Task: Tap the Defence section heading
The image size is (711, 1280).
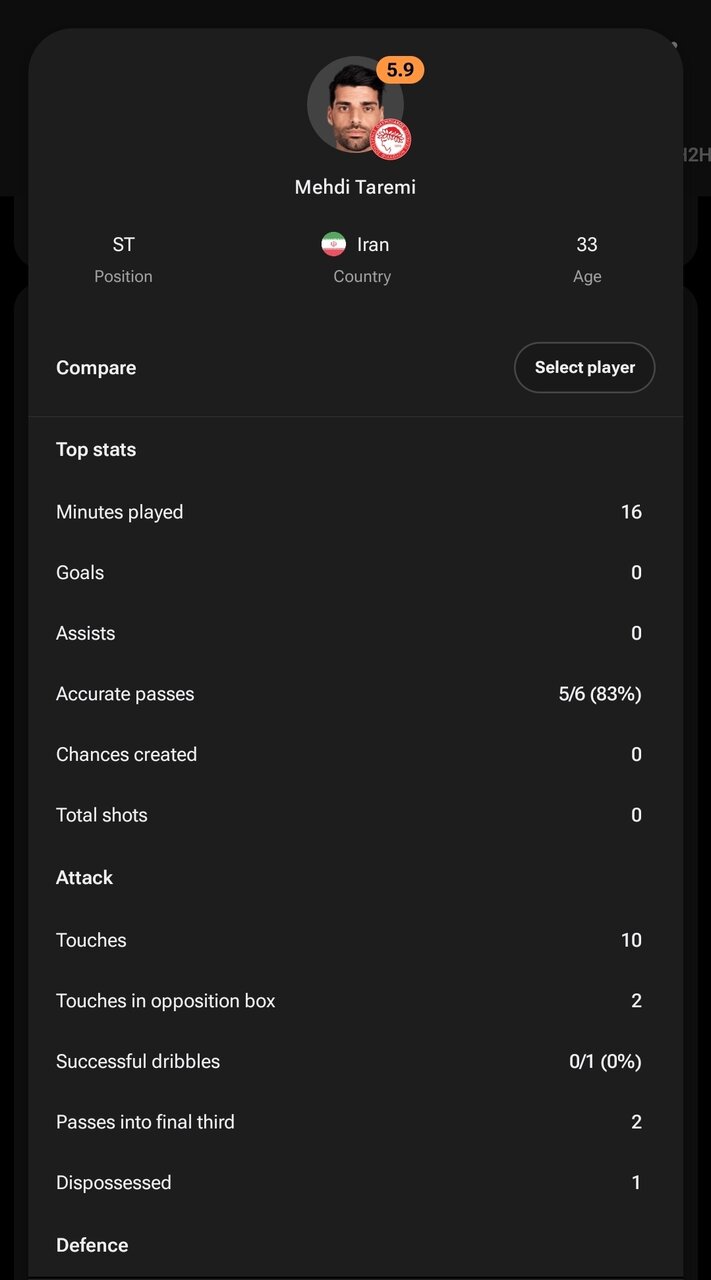Action: (x=92, y=1245)
